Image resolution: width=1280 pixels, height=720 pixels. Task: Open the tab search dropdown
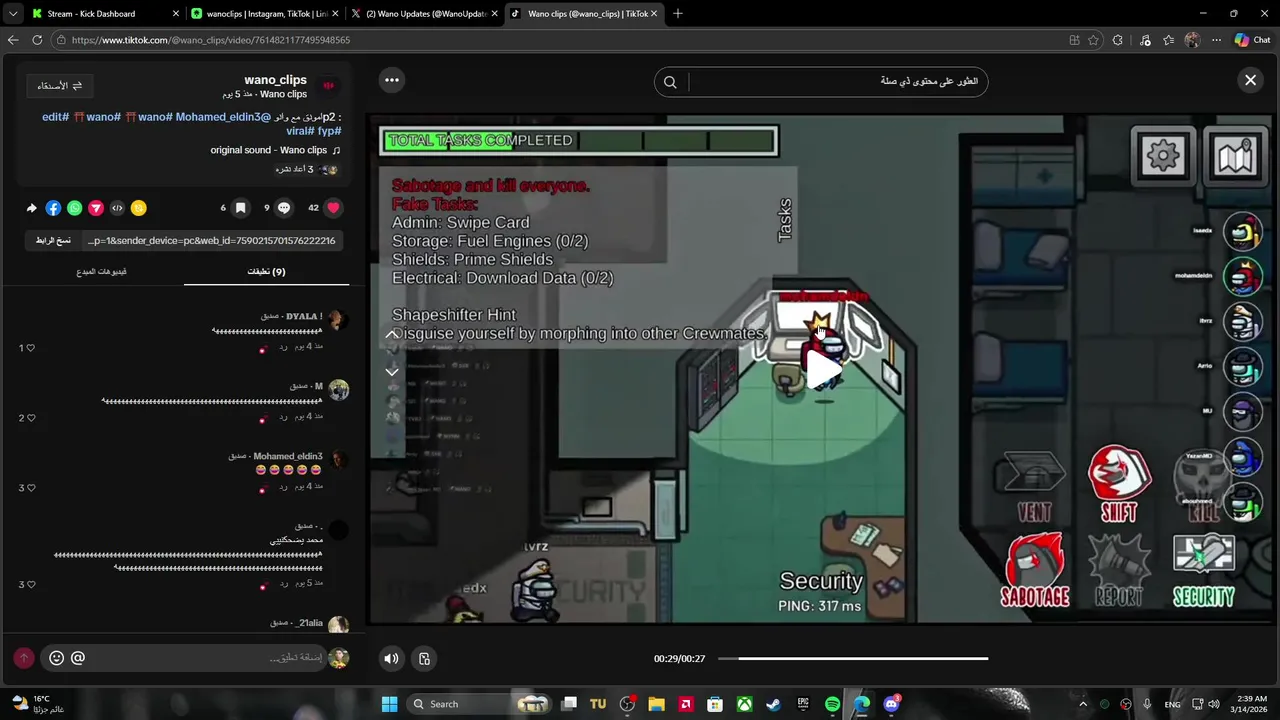point(12,14)
